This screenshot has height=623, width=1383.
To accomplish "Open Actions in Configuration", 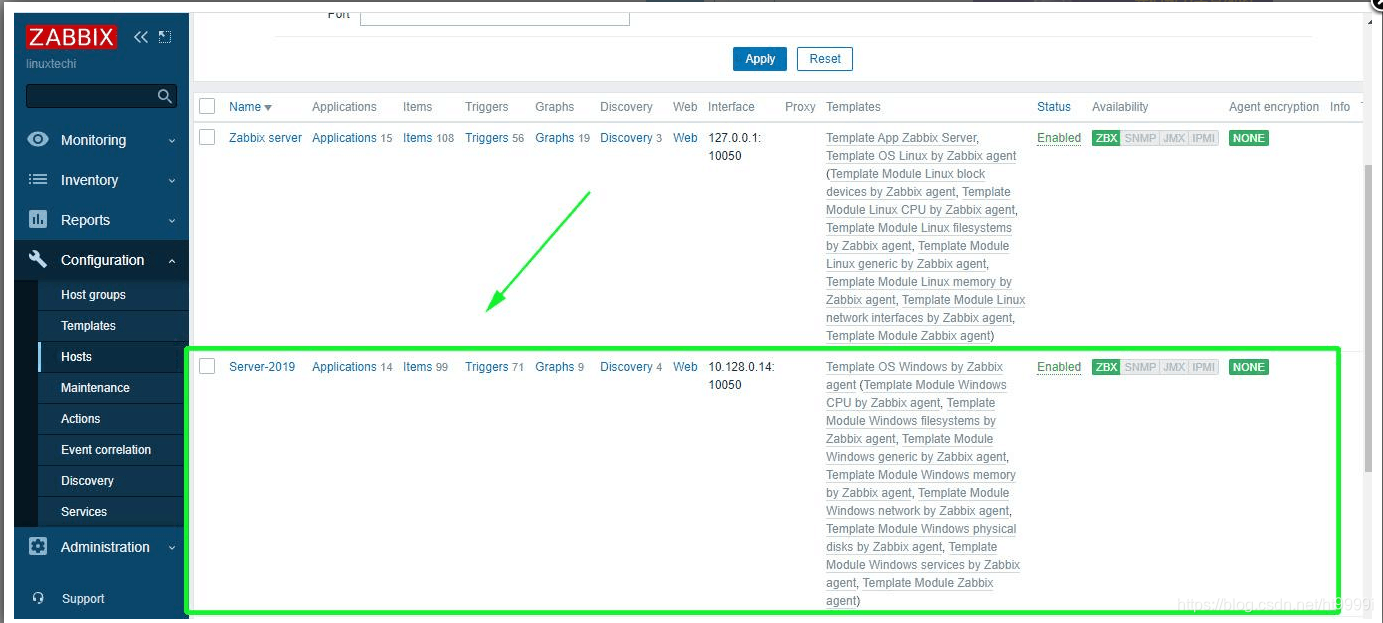I will (80, 419).
